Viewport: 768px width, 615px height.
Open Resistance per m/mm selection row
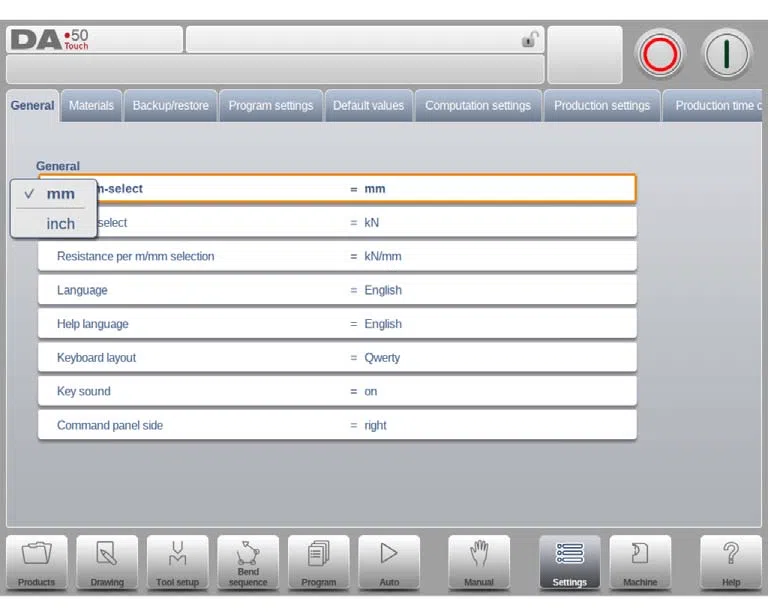click(337, 256)
